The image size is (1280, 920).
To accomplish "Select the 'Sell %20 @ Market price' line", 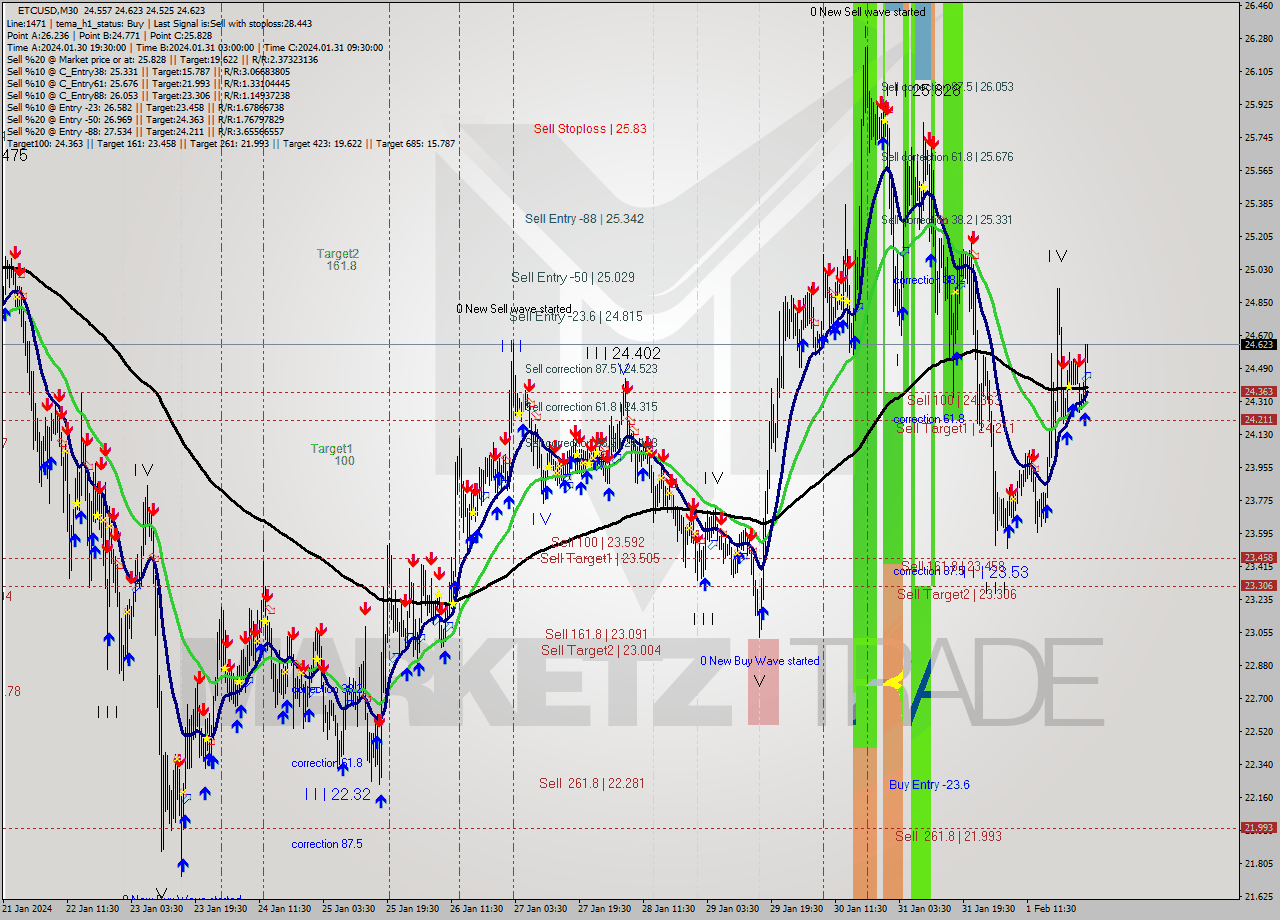I will pos(162,59).
